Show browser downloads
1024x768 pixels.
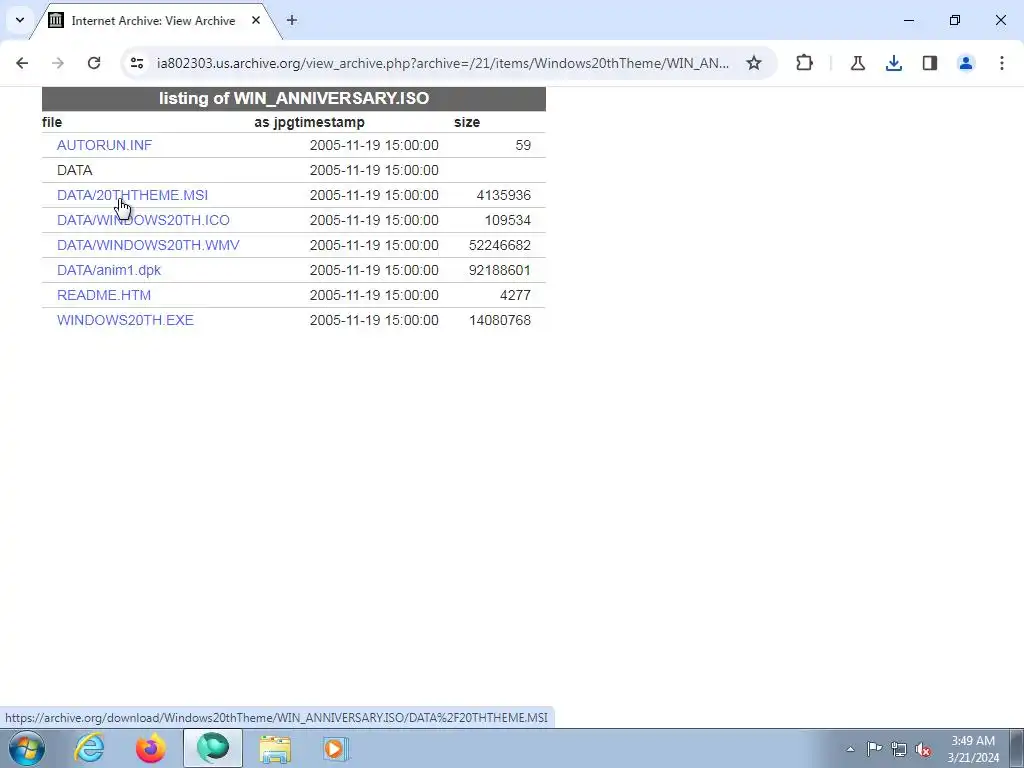click(x=893, y=63)
